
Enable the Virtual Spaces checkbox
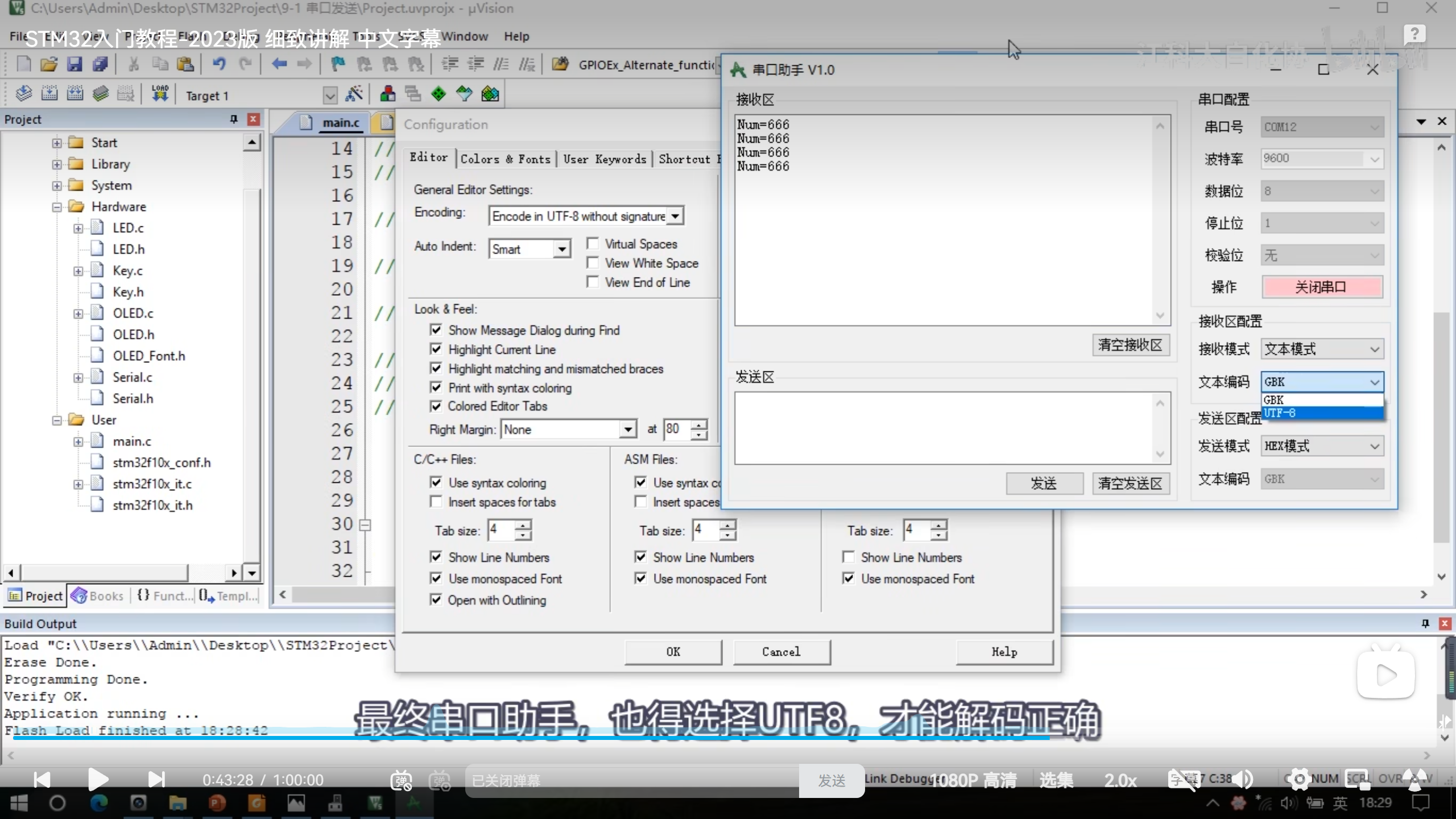tap(593, 244)
